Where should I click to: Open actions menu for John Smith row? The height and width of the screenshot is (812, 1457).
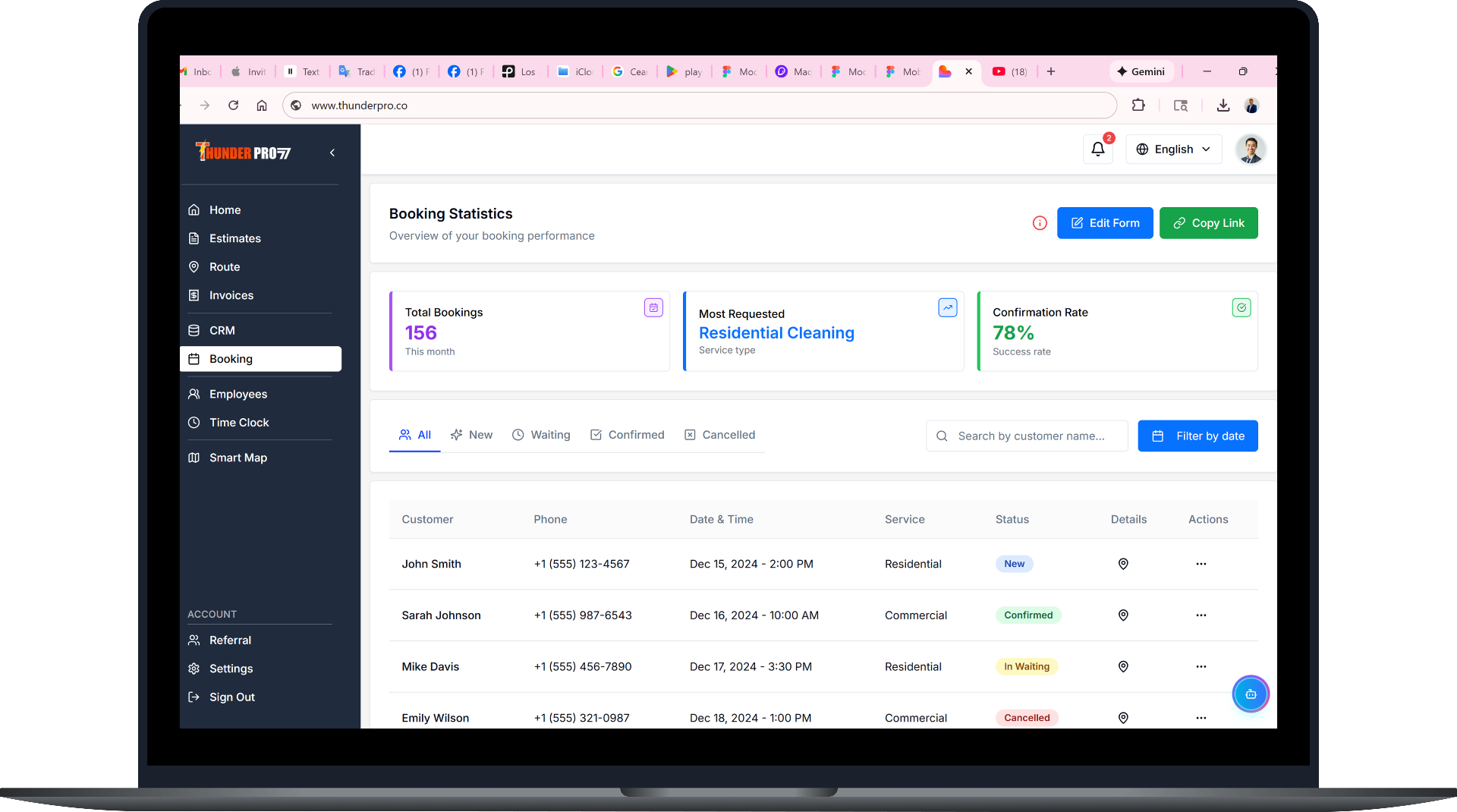1201,564
